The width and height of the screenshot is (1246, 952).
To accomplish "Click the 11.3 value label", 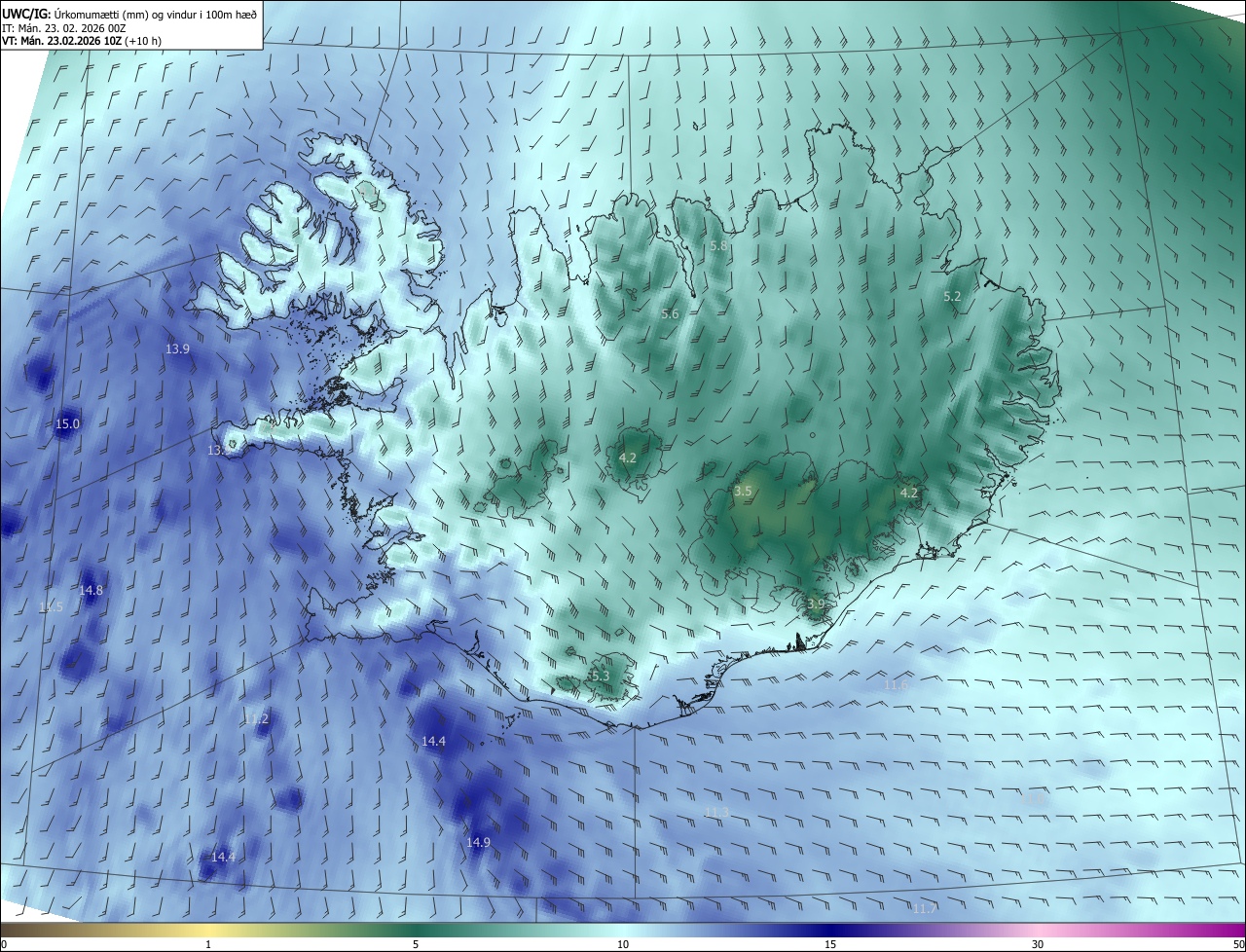I will [x=716, y=812].
